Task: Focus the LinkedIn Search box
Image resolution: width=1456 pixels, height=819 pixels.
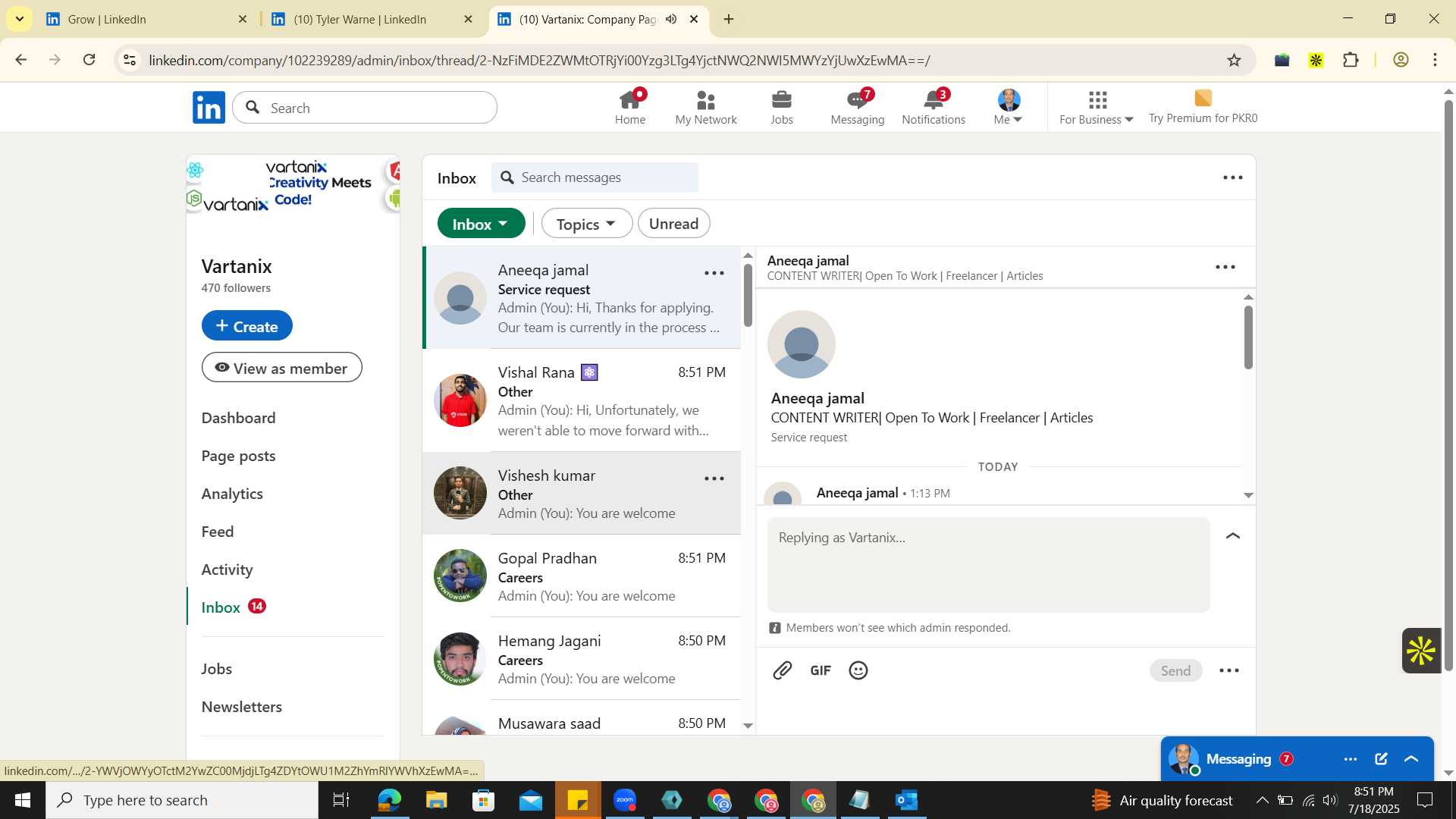Action: 365,108
